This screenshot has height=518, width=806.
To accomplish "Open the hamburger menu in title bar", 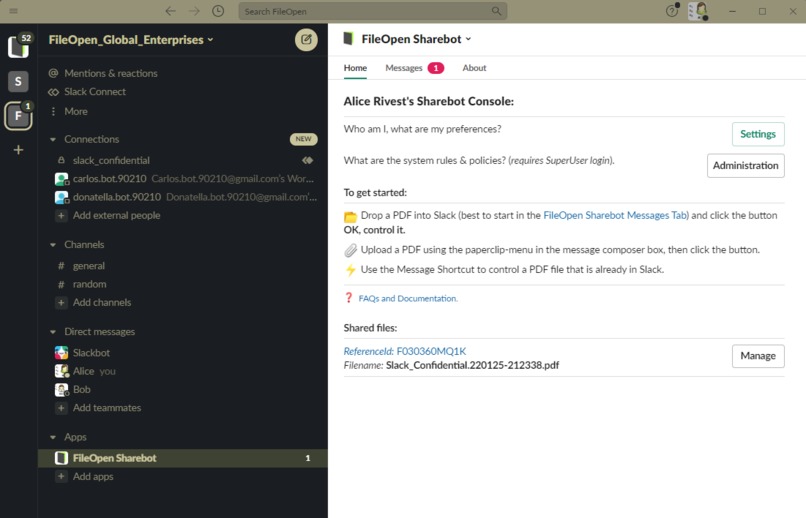I will [13, 11].
